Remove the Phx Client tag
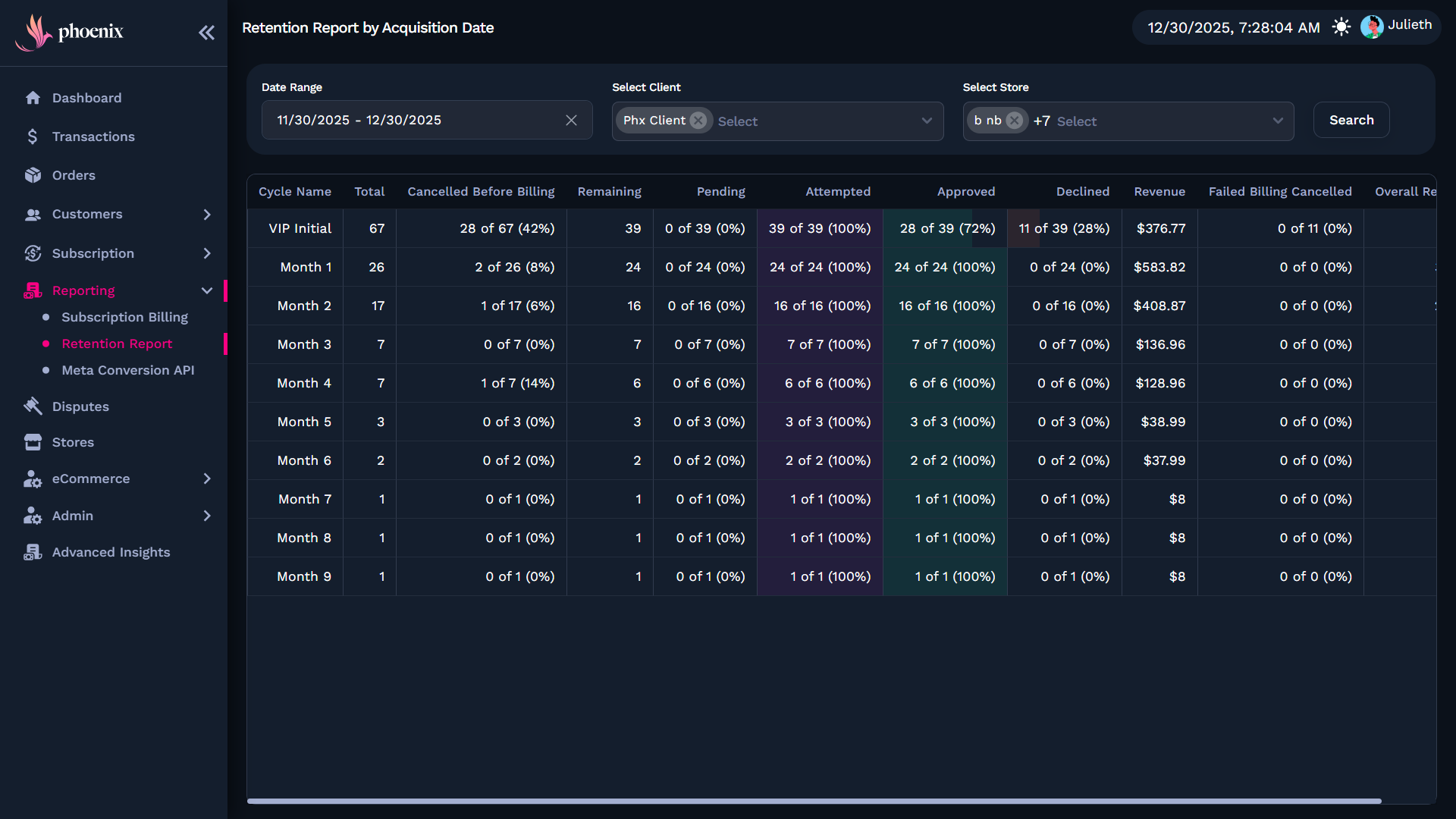 pyautogui.click(x=698, y=121)
